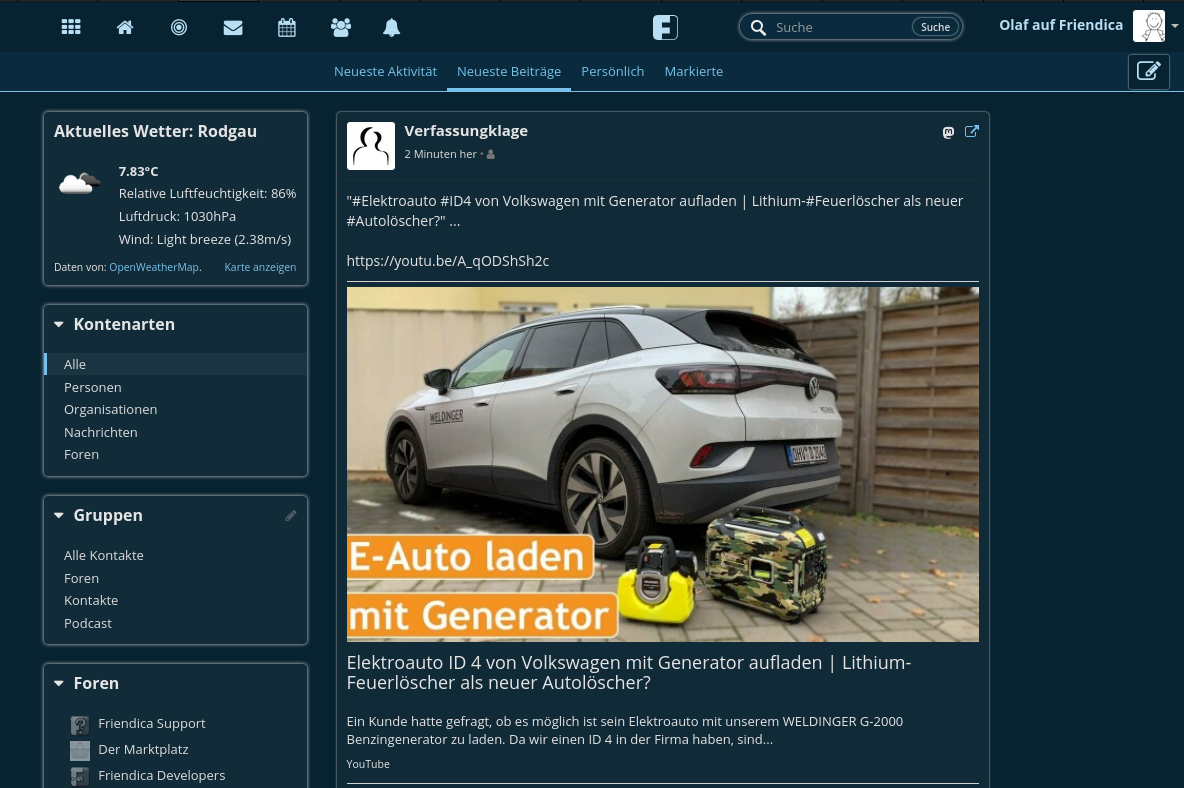The image size is (1184, 788).
Task: Switch to Neueste Aktivität tab
Action: [385, 71]
